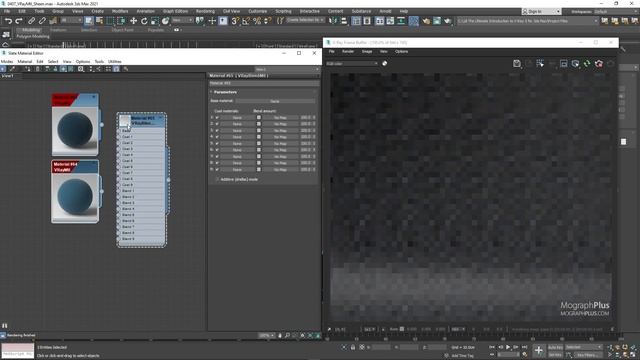Click the Redo arrow in main toolbar
Image resolution: width=640 pixels, height=360 pixels.
point(19,21)
